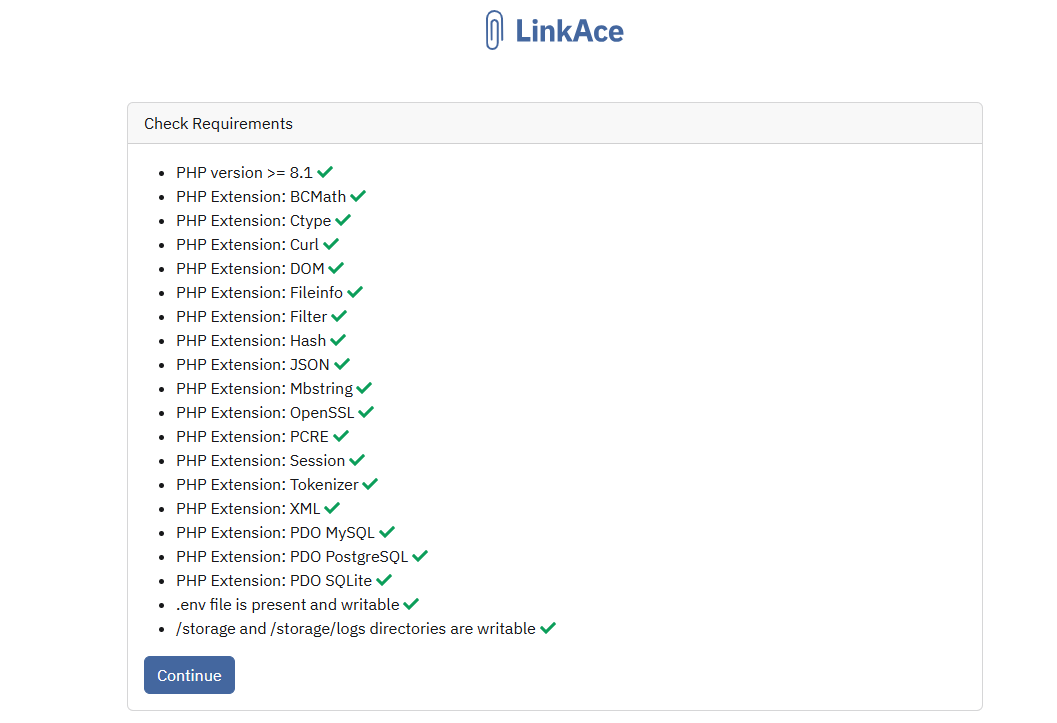Click the Check Requirements card header
Screen dimensions: 1057x723
(555, 123)
